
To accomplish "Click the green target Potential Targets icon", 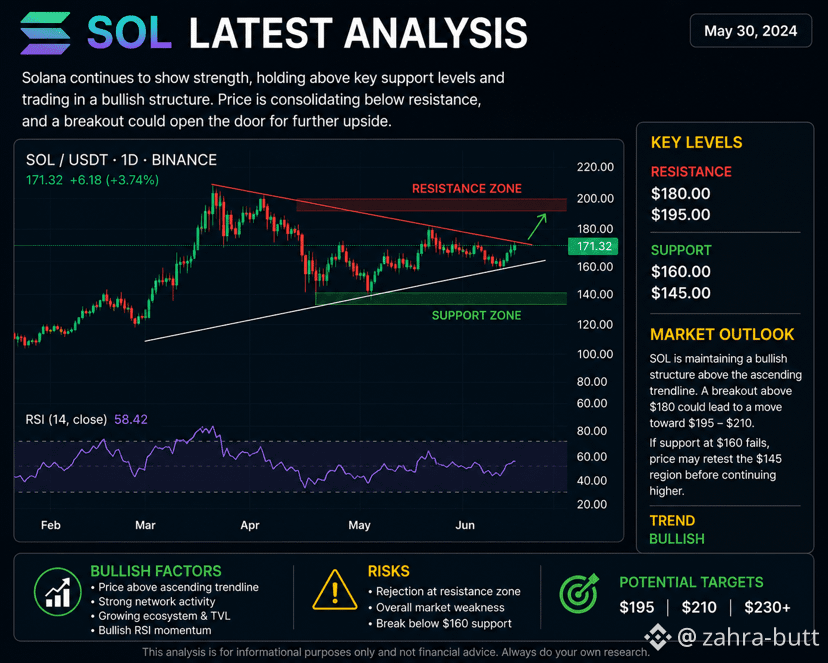I will (579, 593).
